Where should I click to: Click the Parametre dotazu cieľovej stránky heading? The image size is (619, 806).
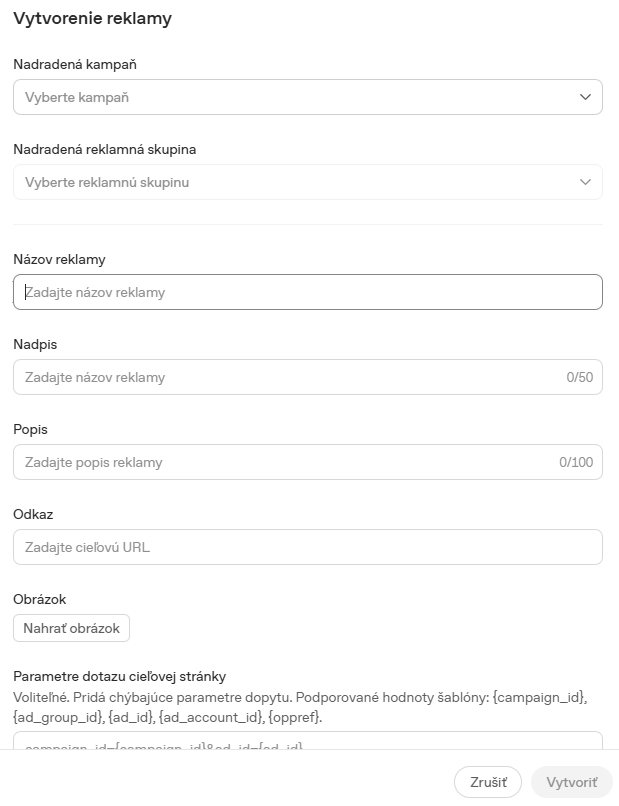pyautogui.click(x=120, y=676)
